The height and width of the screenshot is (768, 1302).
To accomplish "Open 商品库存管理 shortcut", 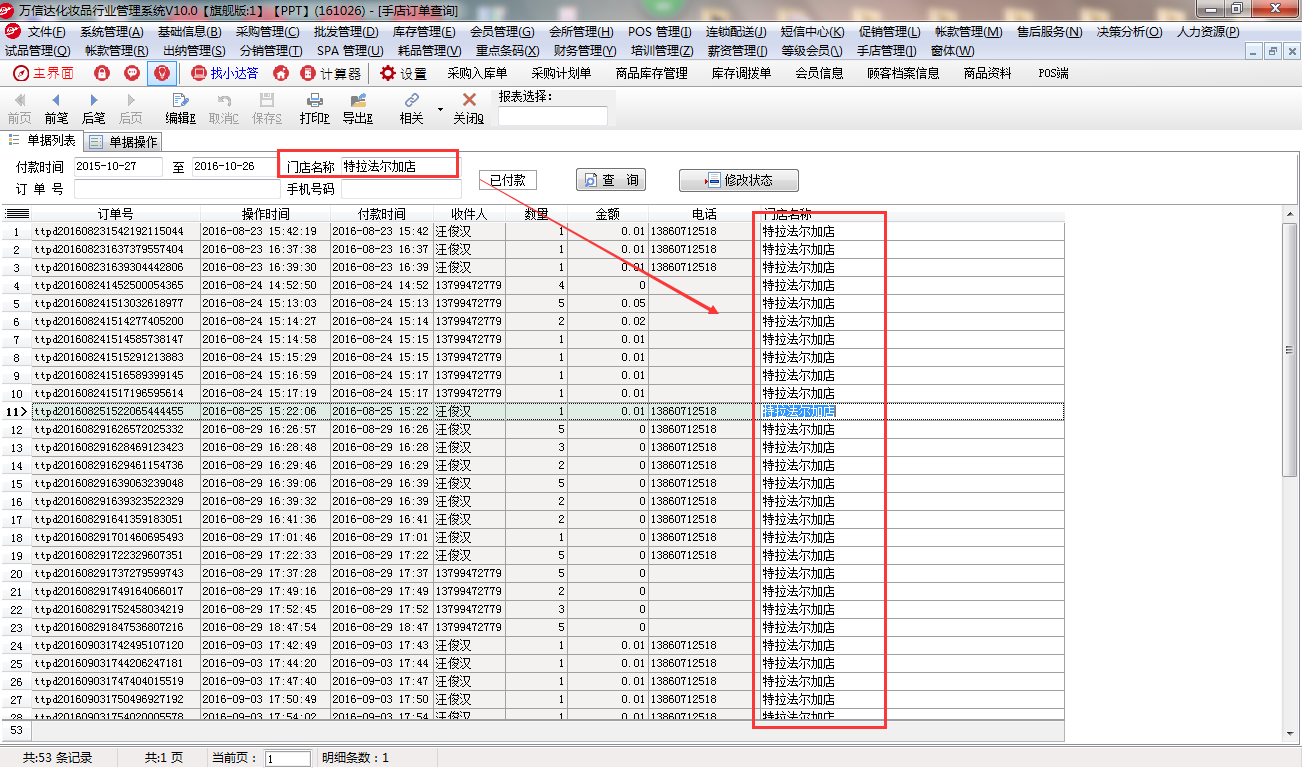I will tap(652, 73).
